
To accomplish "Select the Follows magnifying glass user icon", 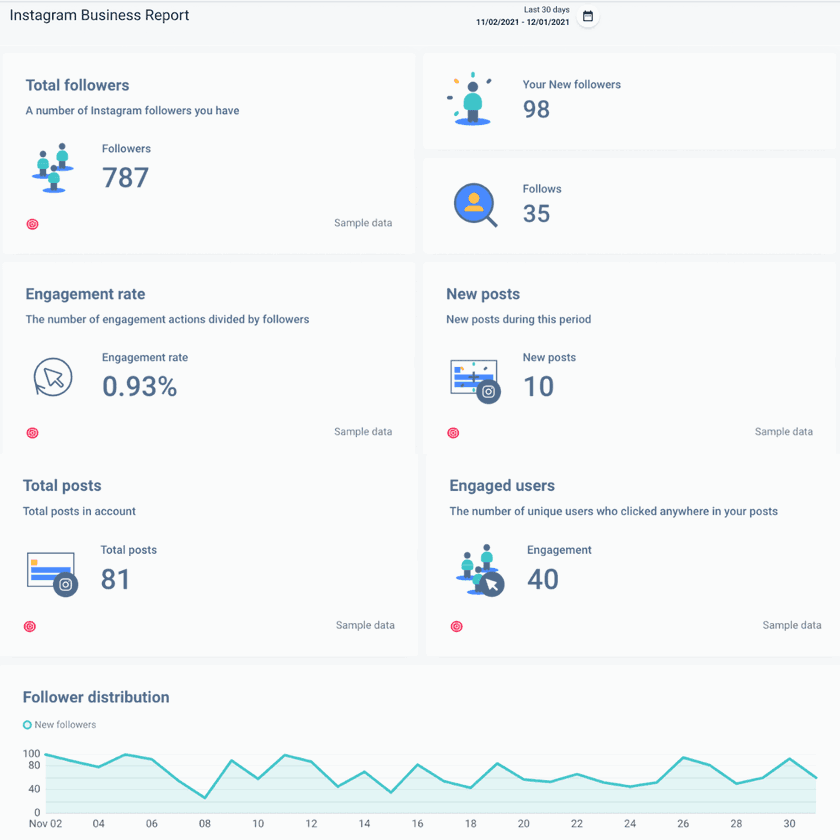I will pyautogui.click(x=474, y=204).
